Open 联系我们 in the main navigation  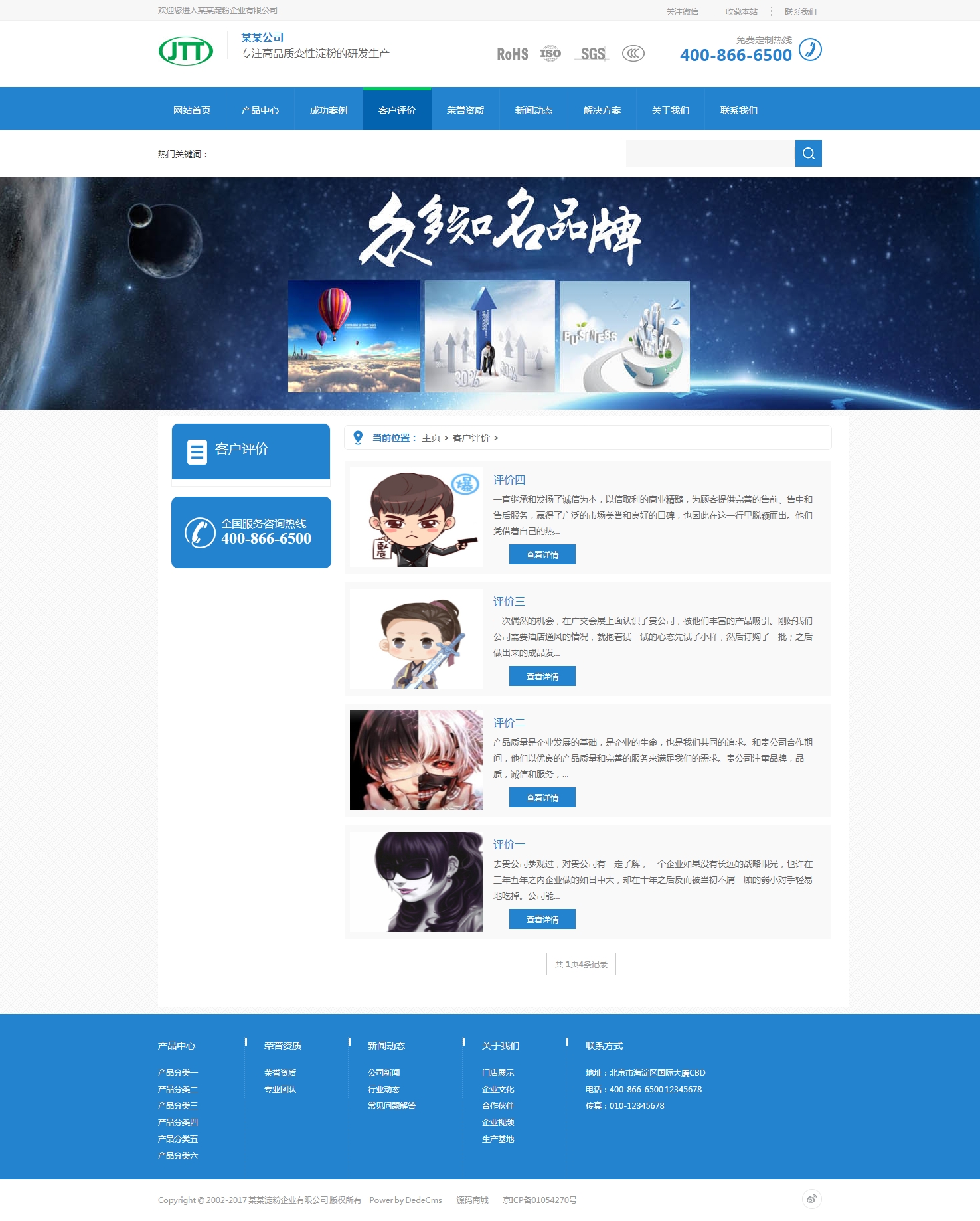click(739, 110)
